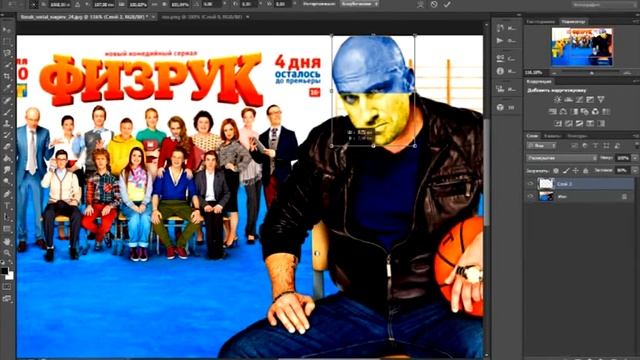Select the Слой 2 layer row
640x360 pixels.
581,184
